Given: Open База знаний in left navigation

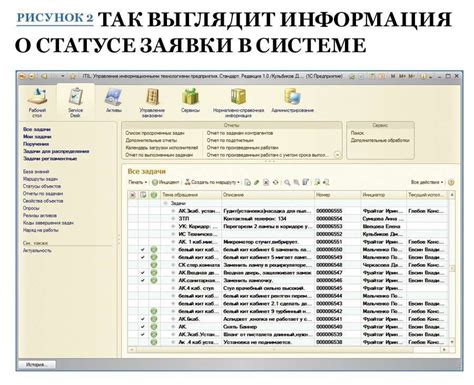Looking at the screenshot, I should coord(36,172).
